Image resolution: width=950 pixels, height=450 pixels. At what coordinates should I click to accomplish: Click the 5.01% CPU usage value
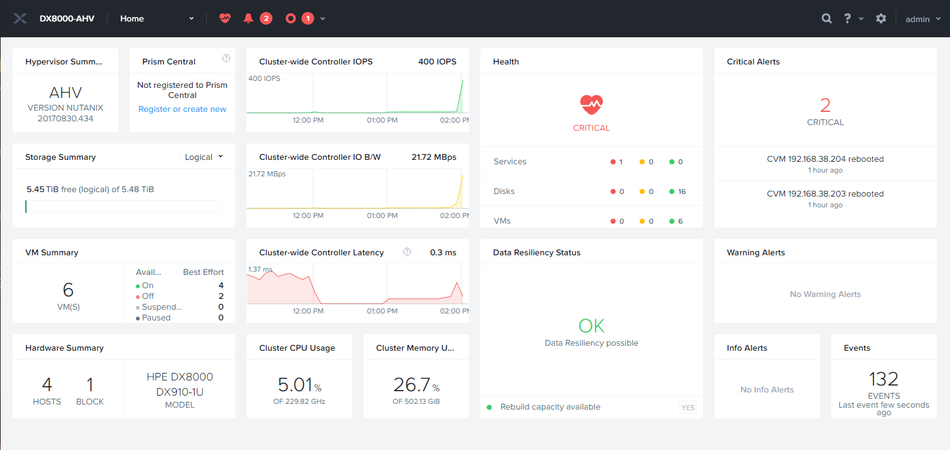point(299,385)
